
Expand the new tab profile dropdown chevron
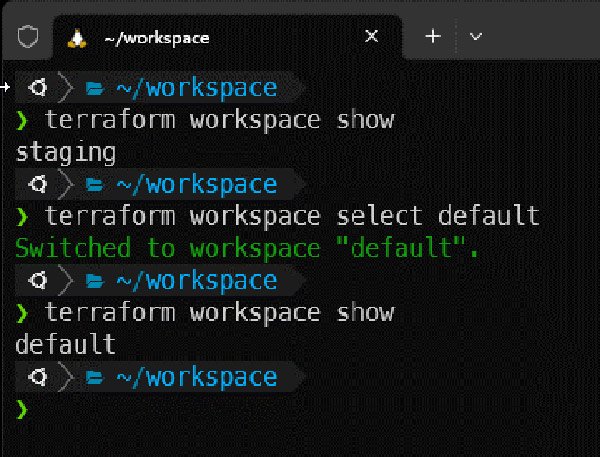click(x=476, y=36)
